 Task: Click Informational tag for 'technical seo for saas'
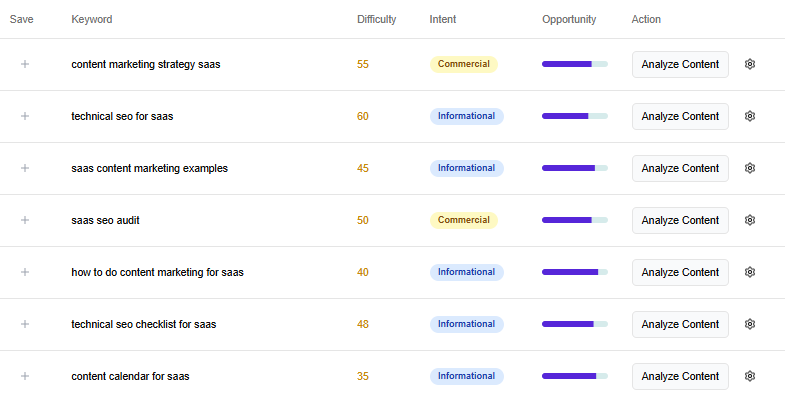tap(467, 116)
